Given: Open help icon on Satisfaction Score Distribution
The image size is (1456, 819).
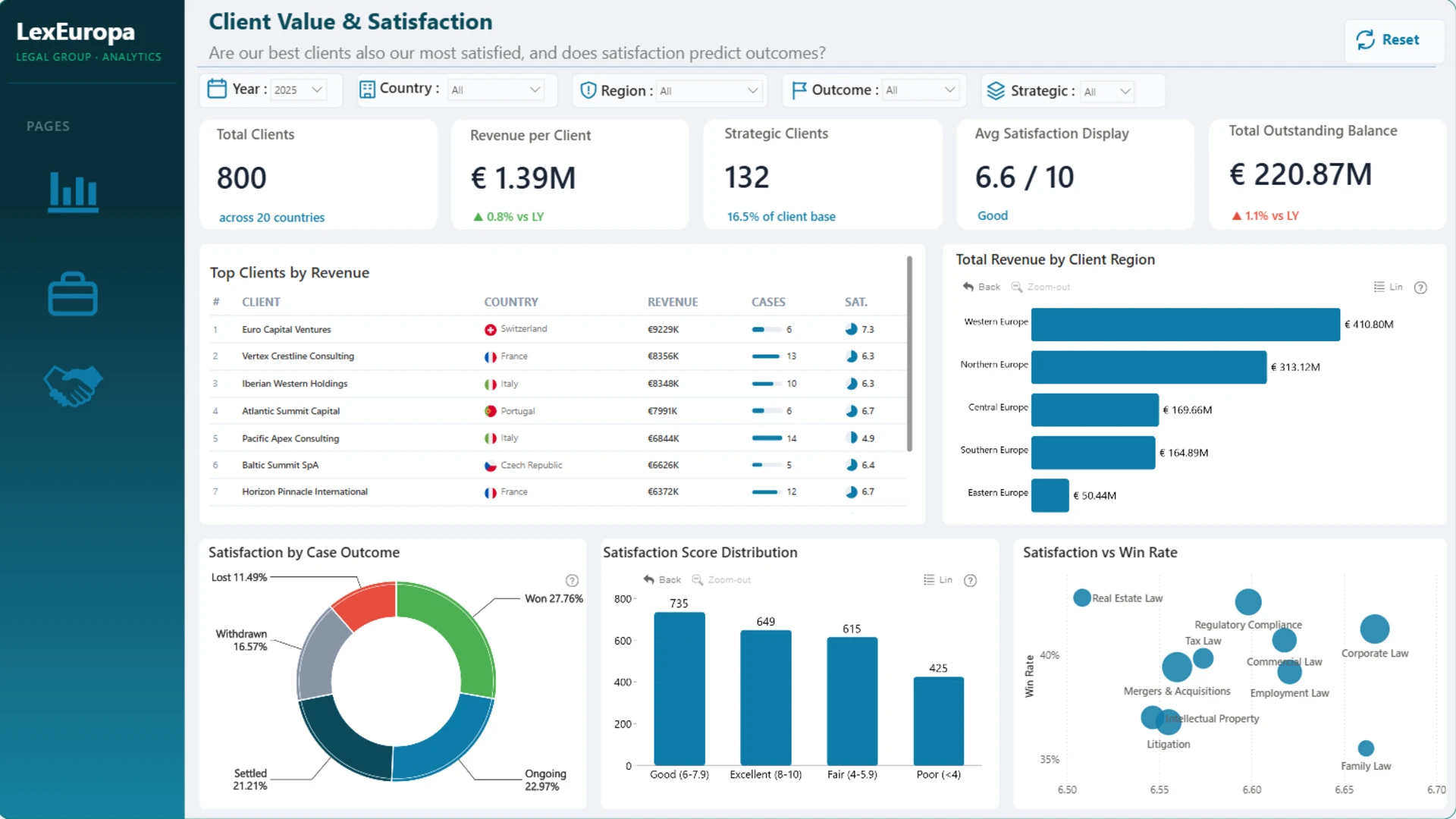Looking at the screenshot, I should 970,580.
